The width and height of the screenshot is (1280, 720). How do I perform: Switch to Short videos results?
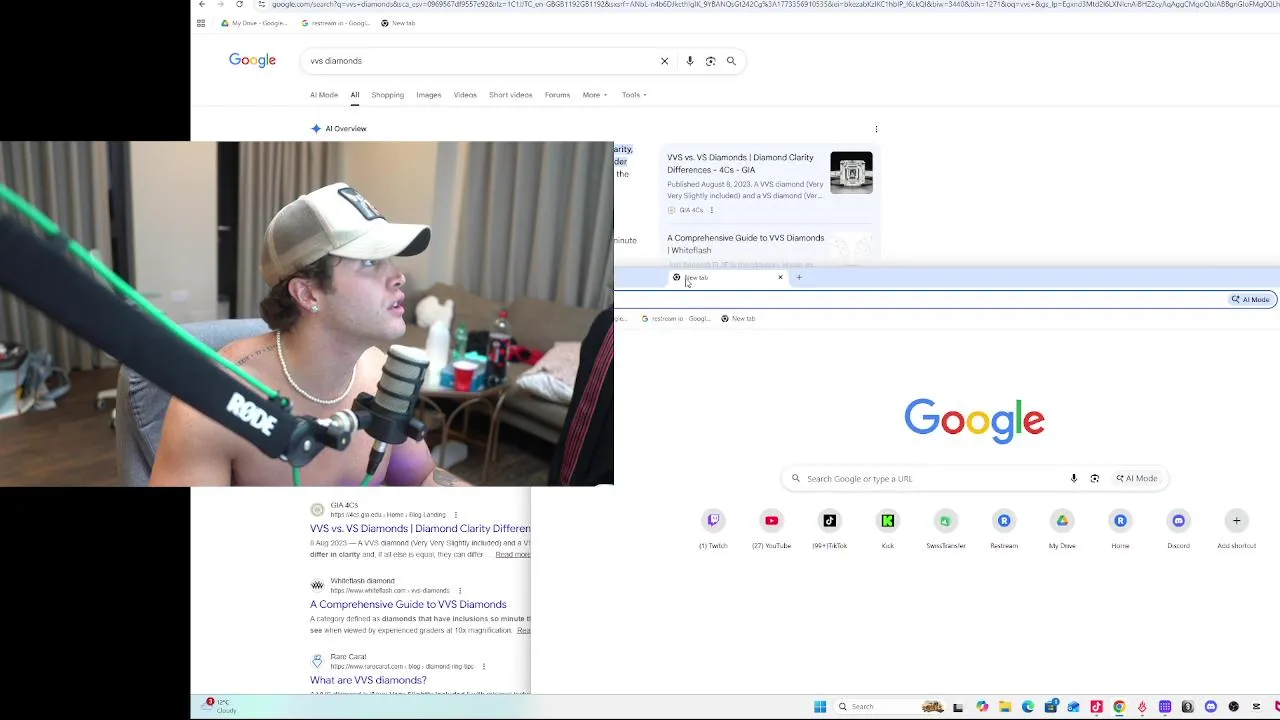click(x=511, y=95)
